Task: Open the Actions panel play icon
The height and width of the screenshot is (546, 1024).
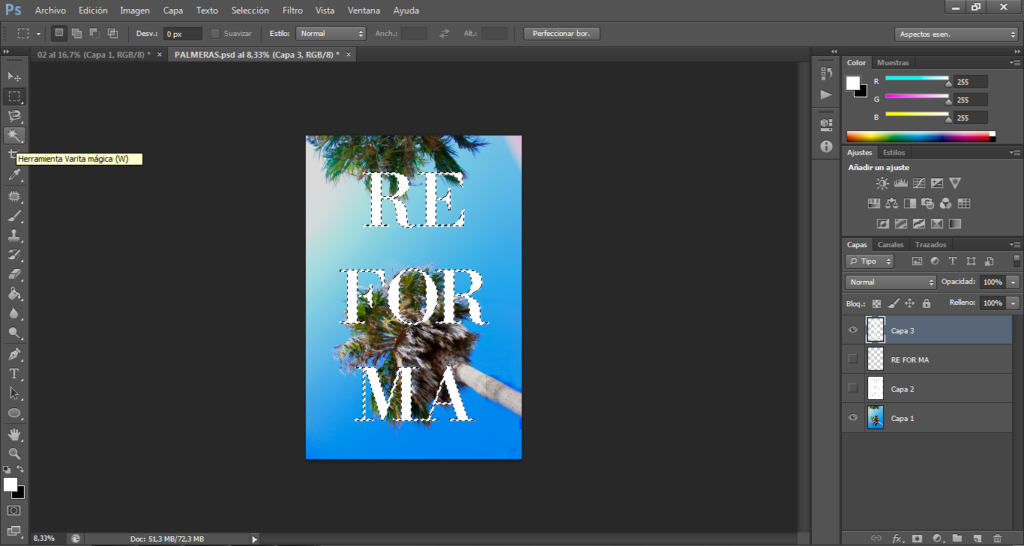Action: coord(826,95)
